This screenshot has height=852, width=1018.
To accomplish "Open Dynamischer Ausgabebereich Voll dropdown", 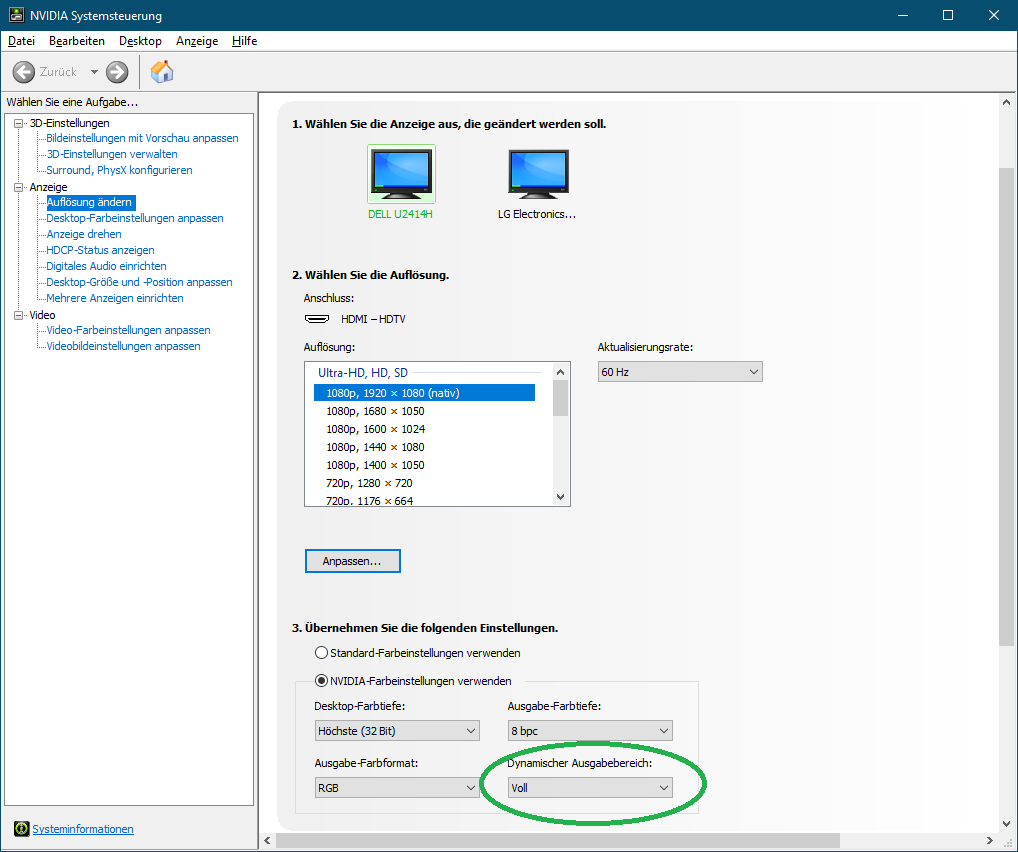I will (x=590, y=788).
